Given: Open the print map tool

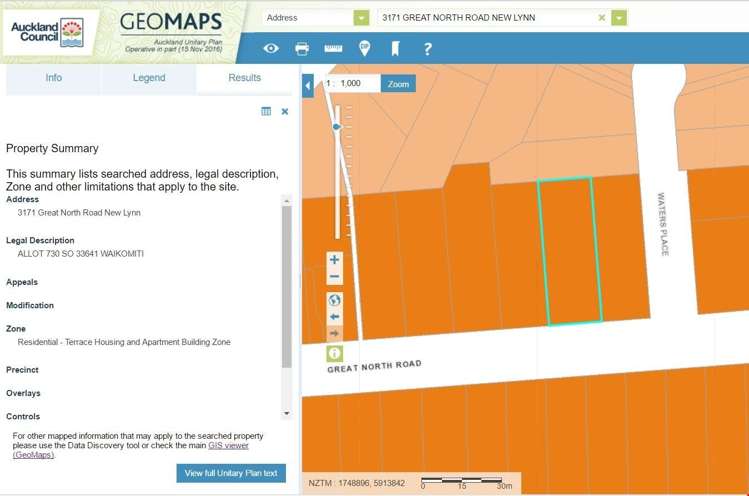Looking at the screenshot, I should pos(302,48).
